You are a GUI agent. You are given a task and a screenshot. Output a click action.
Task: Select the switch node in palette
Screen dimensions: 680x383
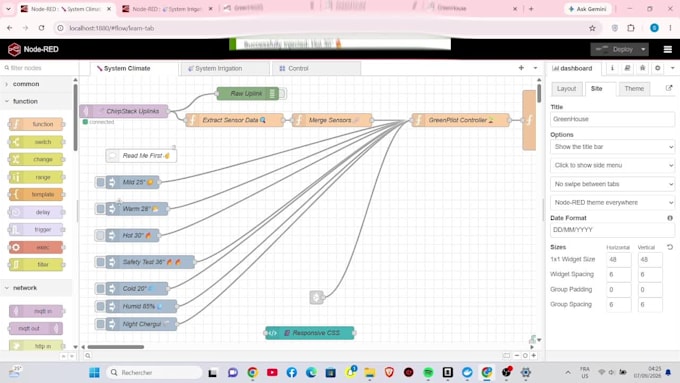[36, 142]
